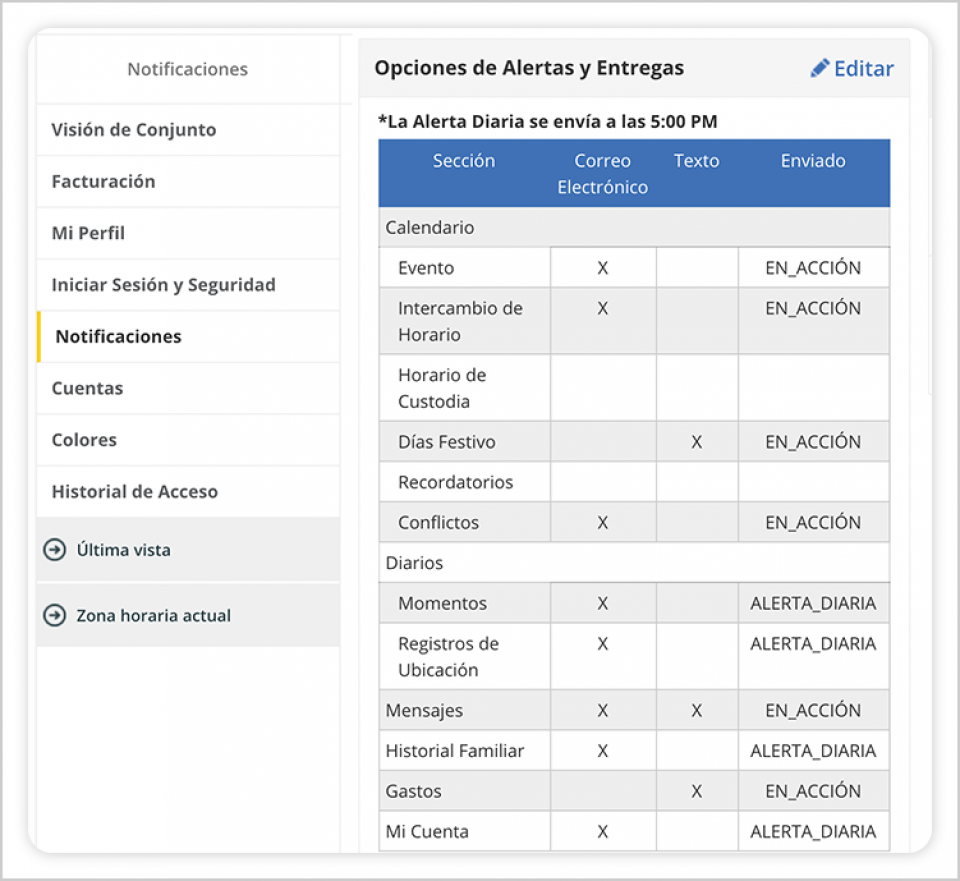Viewport: 960px width, 881px height.
Task: Open Visión de Conjunto in sidebar
Action: tap(133, 130)
